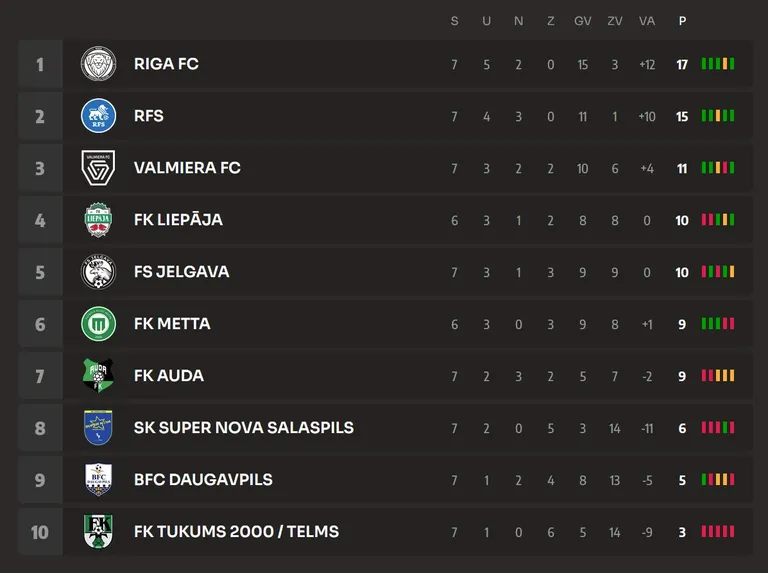This screenshot has height=573, width=768.
Task: Click the Super Nova Salaspils blue badge
Action: click(98, 428)
